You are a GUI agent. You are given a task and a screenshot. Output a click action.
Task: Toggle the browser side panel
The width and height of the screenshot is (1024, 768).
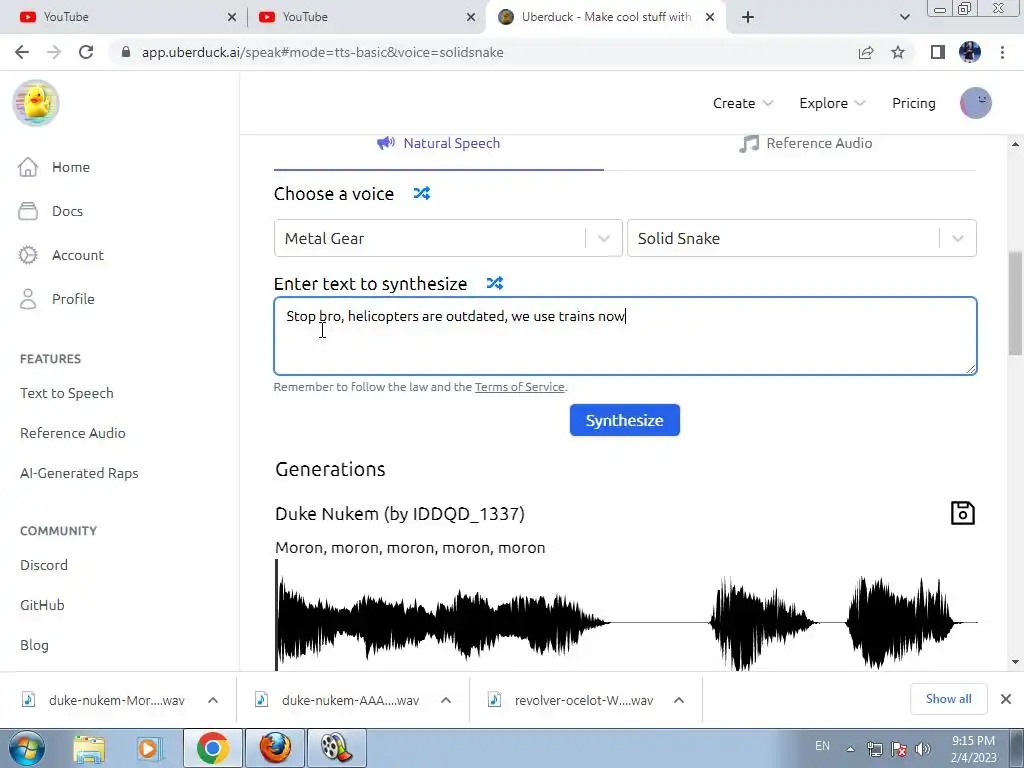point(938,52)
